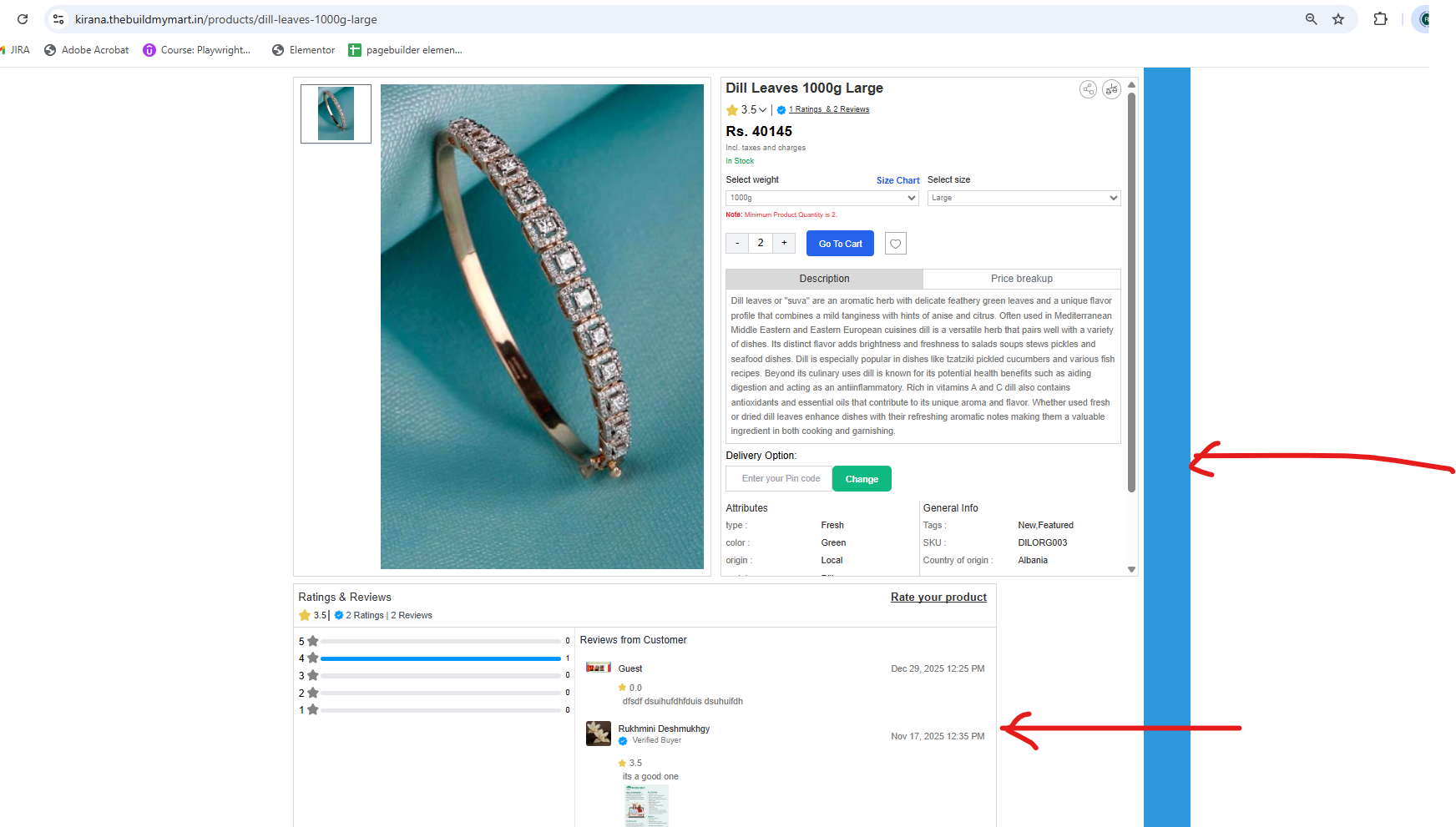
Task: Add product to wishlist with heart icon
Action: click(895, 244)
